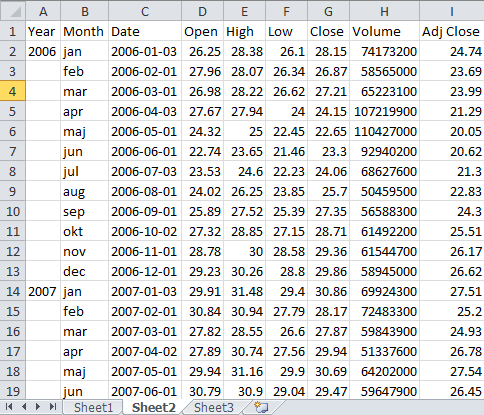Viewport: 484px width, 415px height.
Task: Insert a new worksheet with the tab icon
Action: click(261, 407)
